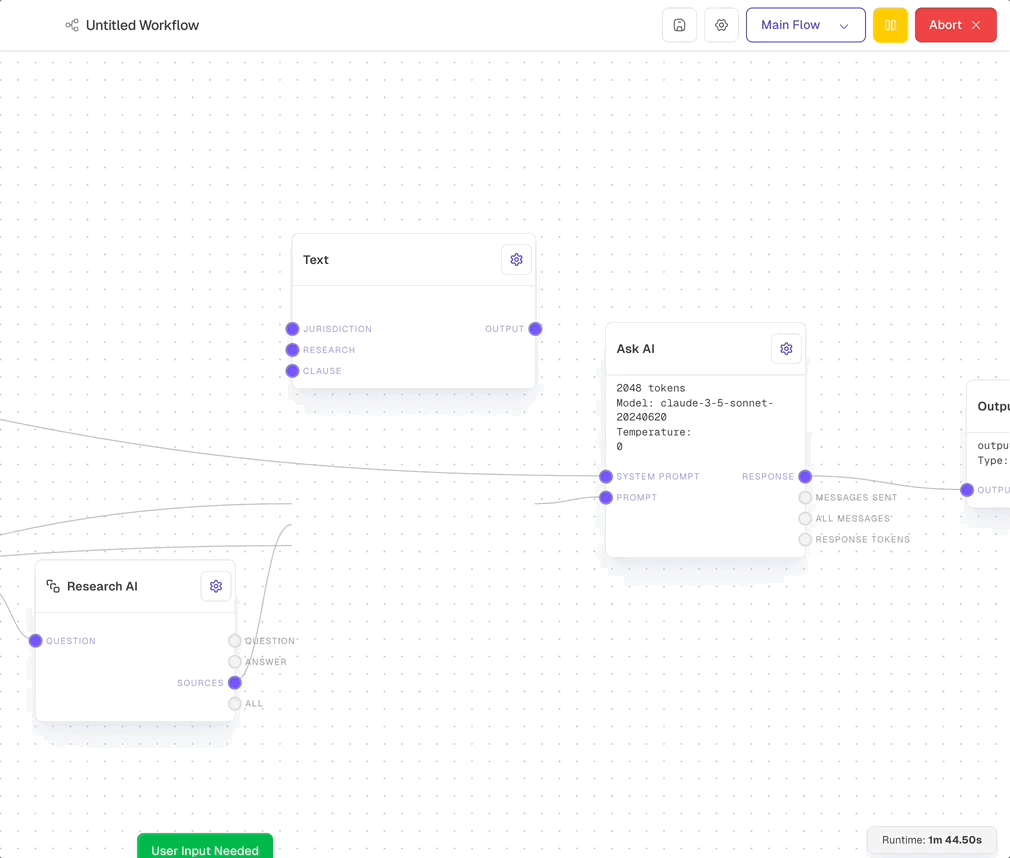The height and width of the screenshot is (858, 1010).
Task: Open the Main Flow dropdown
Action: tap(806, 25)
